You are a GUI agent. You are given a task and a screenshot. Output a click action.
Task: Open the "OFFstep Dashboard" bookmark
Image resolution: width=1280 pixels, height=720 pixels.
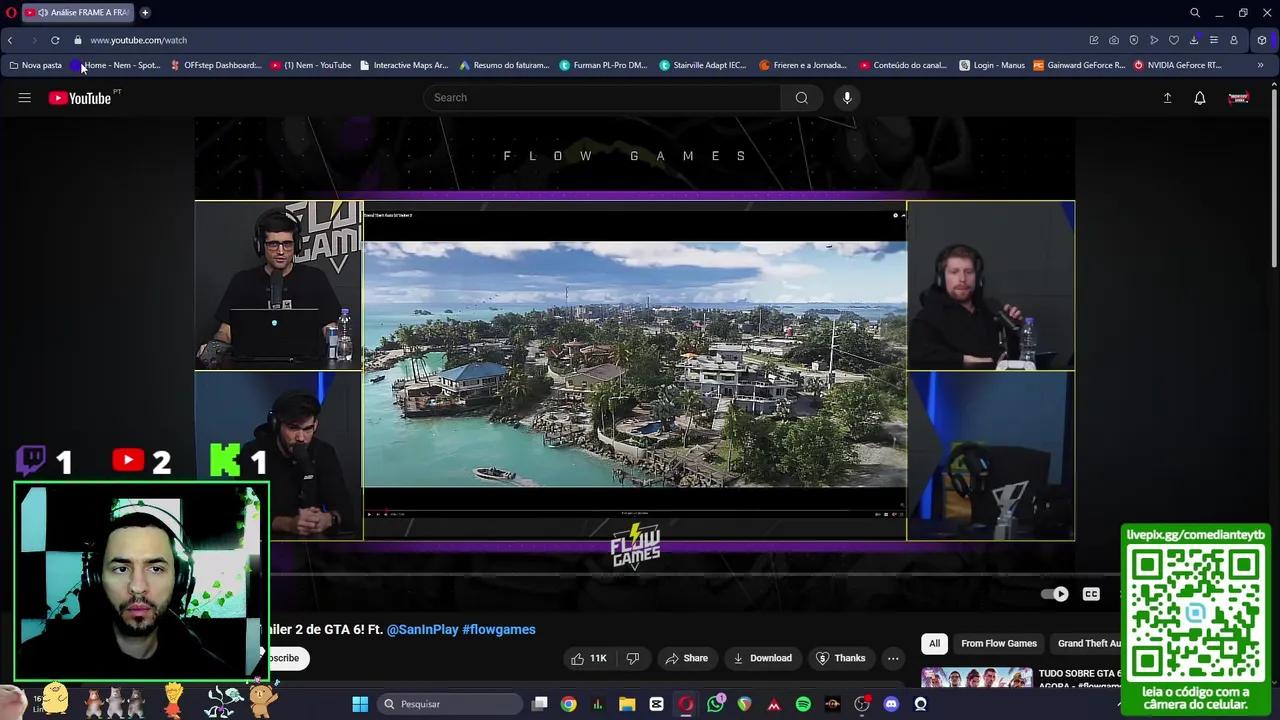point(216,65)
